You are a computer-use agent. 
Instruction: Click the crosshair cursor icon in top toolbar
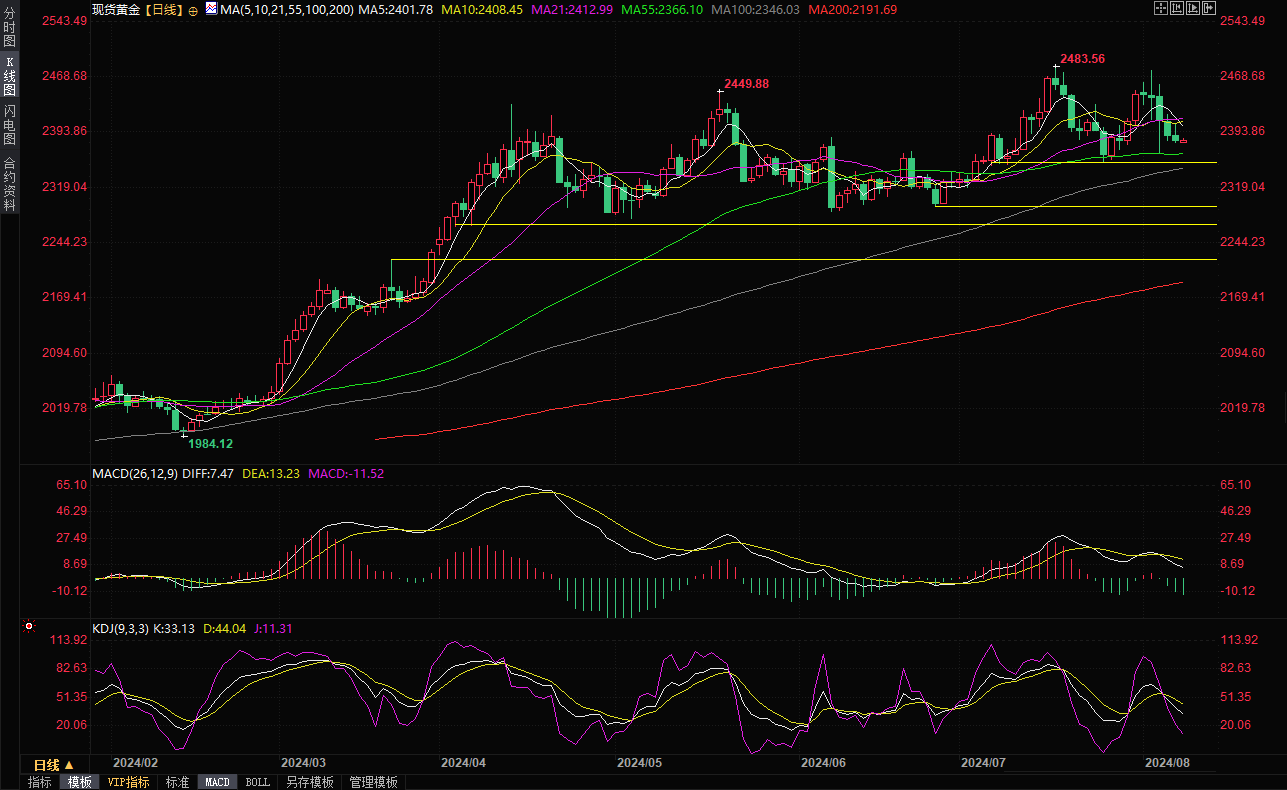[x=1160, y=8]
